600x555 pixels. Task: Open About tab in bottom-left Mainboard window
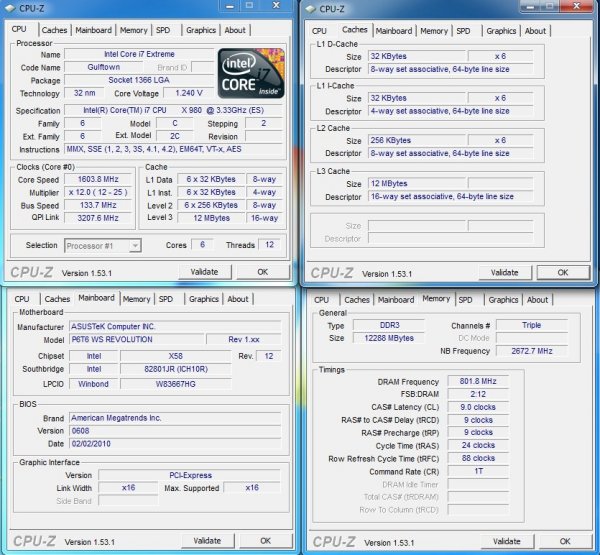tap(238, 299)
